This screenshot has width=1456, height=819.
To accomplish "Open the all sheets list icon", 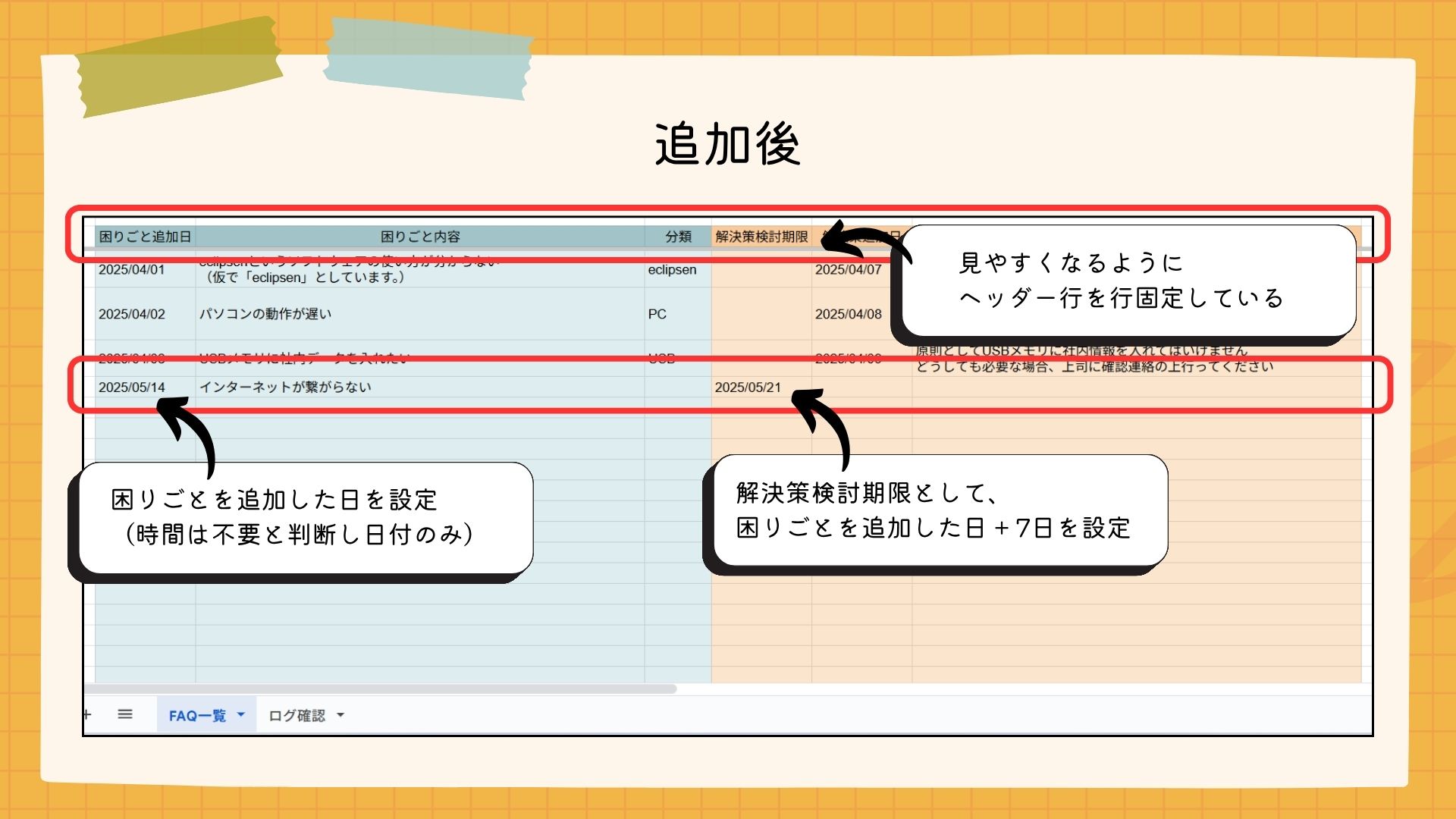I will click(125, 714).
